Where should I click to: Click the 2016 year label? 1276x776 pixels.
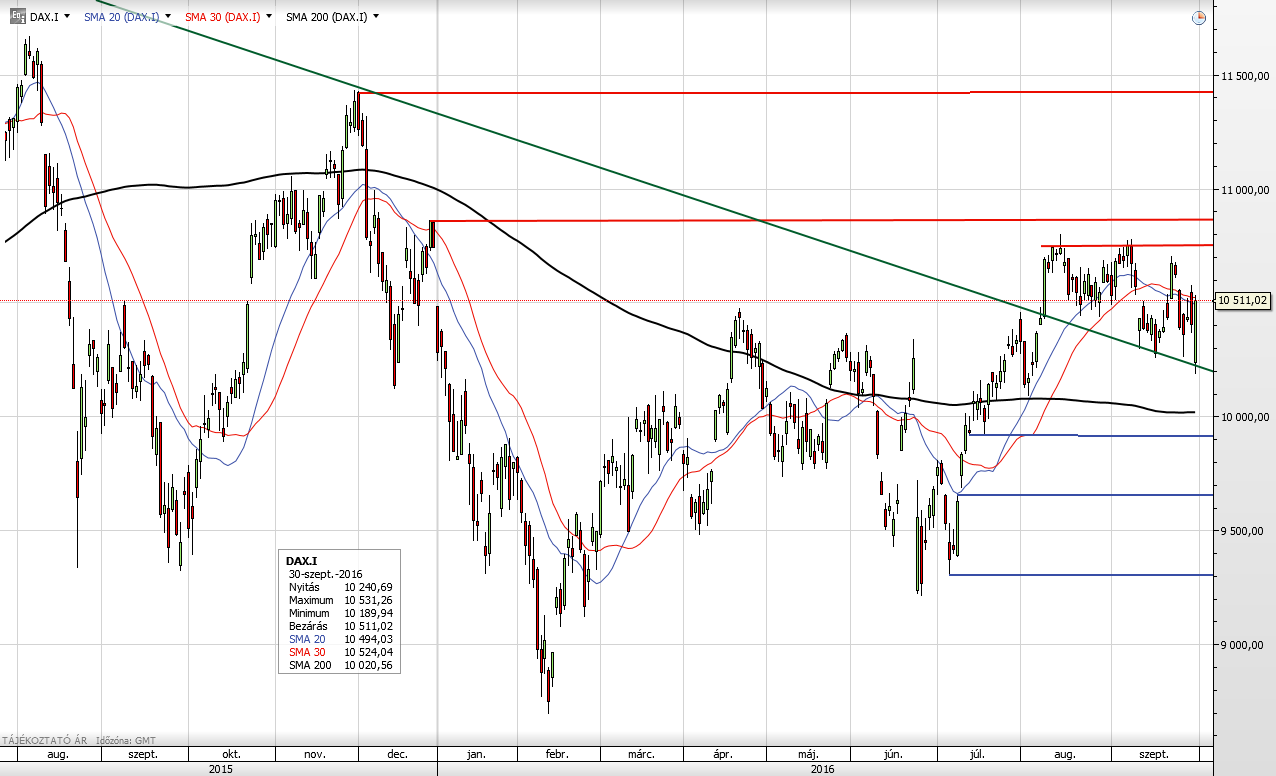point(822,769)
